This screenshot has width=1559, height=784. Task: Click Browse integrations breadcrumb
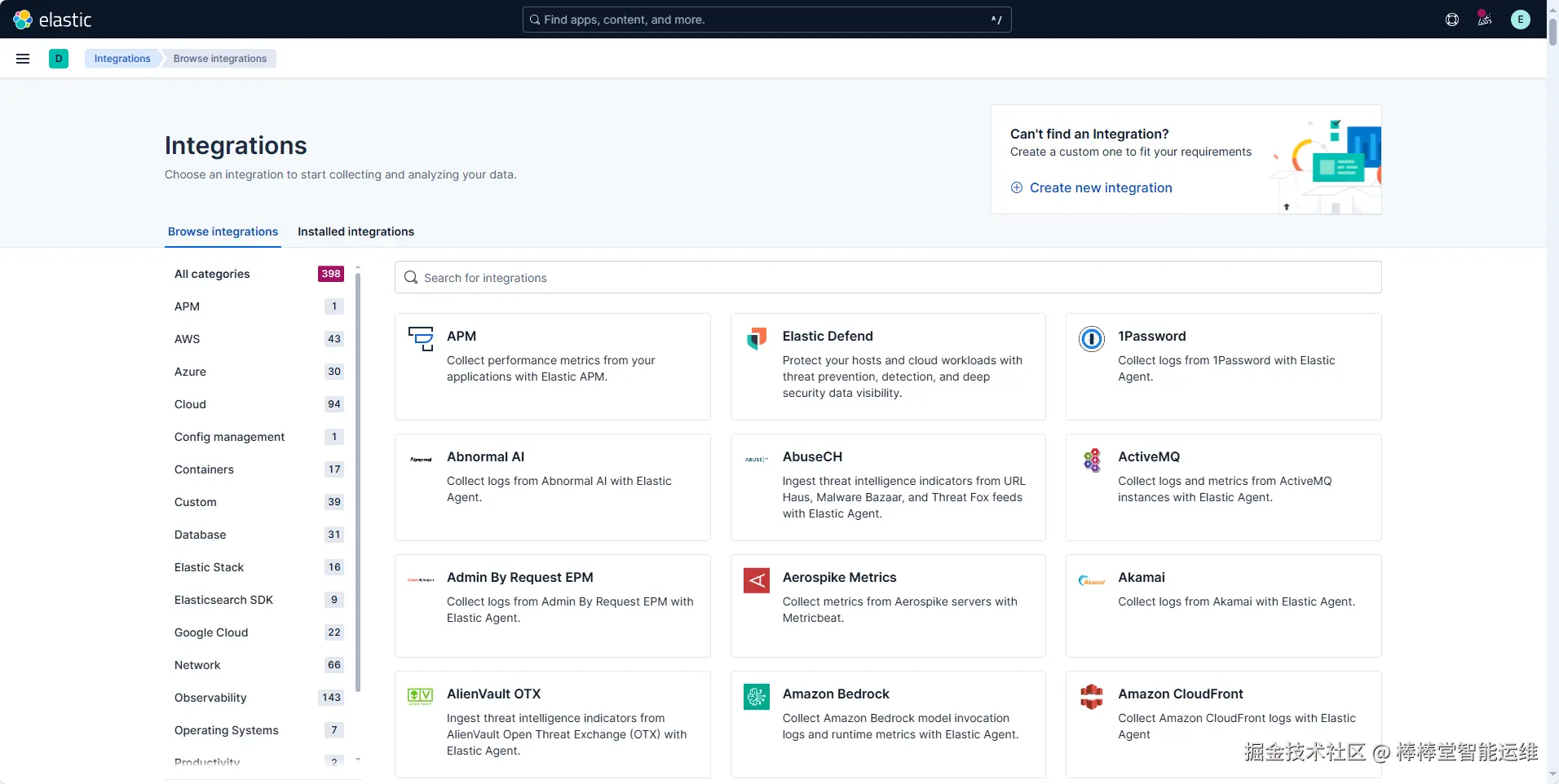[220, 59]
